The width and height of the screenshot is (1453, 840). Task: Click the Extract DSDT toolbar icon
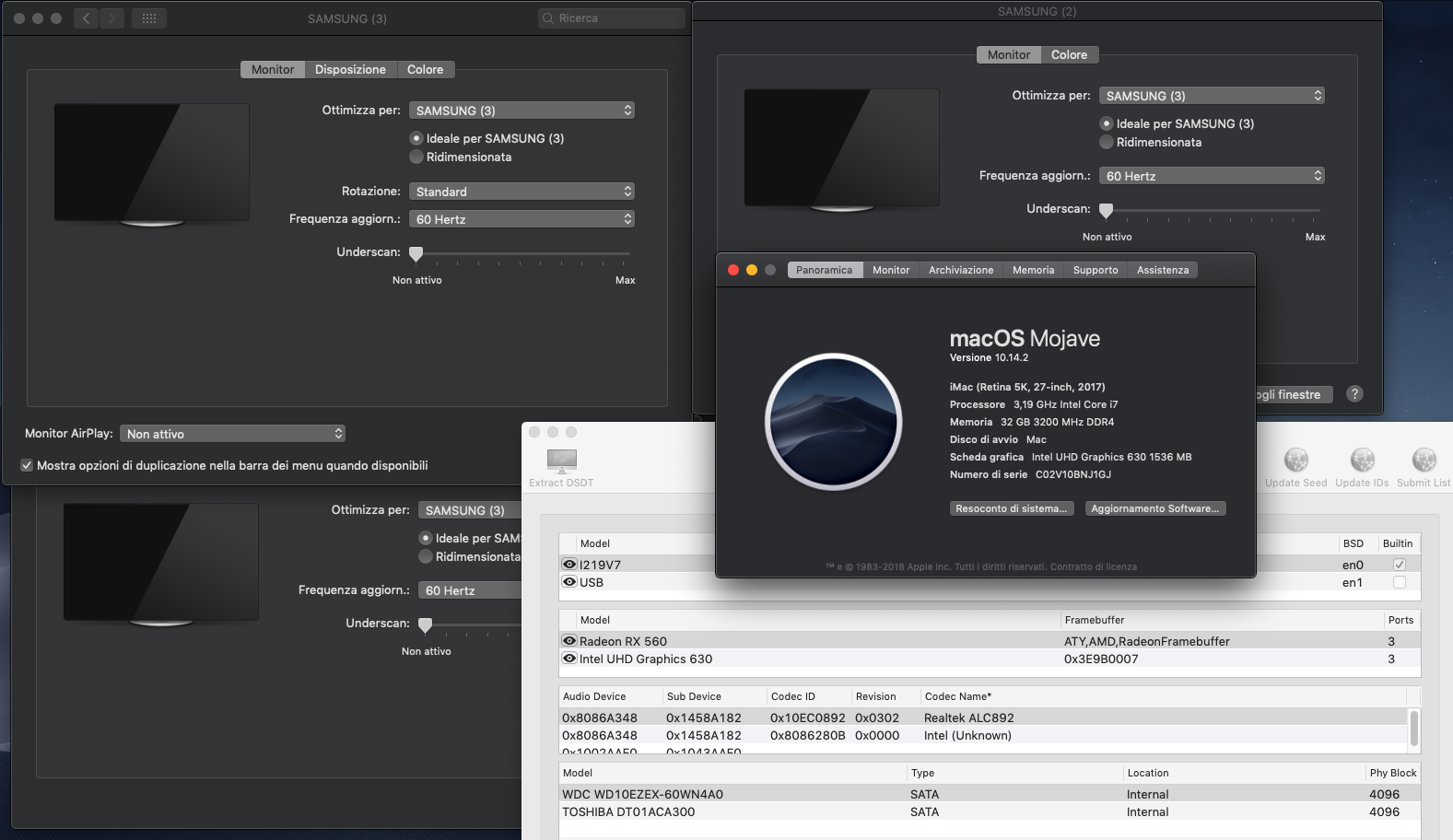(561, 460)
